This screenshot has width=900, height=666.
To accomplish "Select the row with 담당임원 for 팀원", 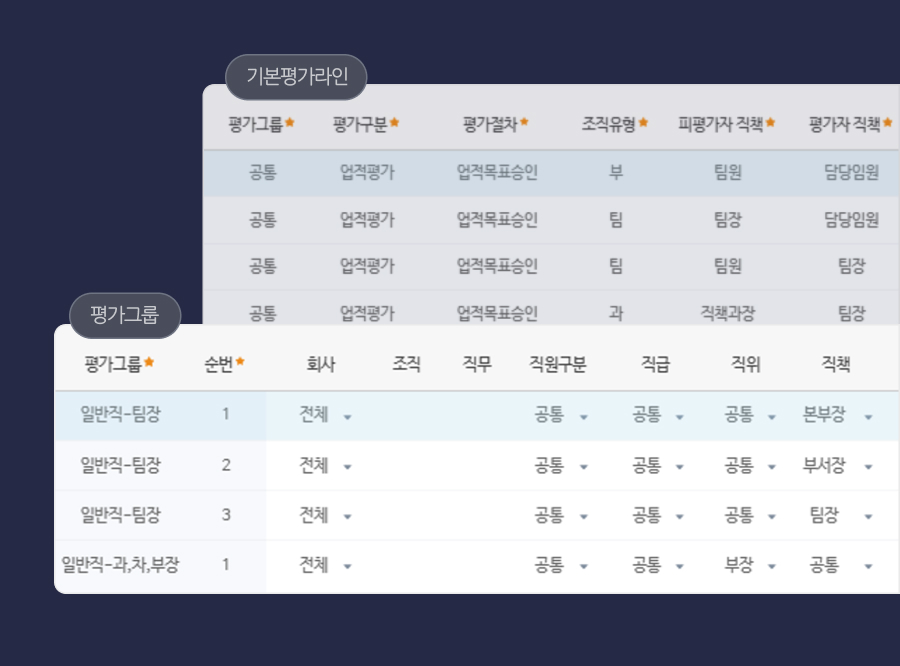I will 551,172.
